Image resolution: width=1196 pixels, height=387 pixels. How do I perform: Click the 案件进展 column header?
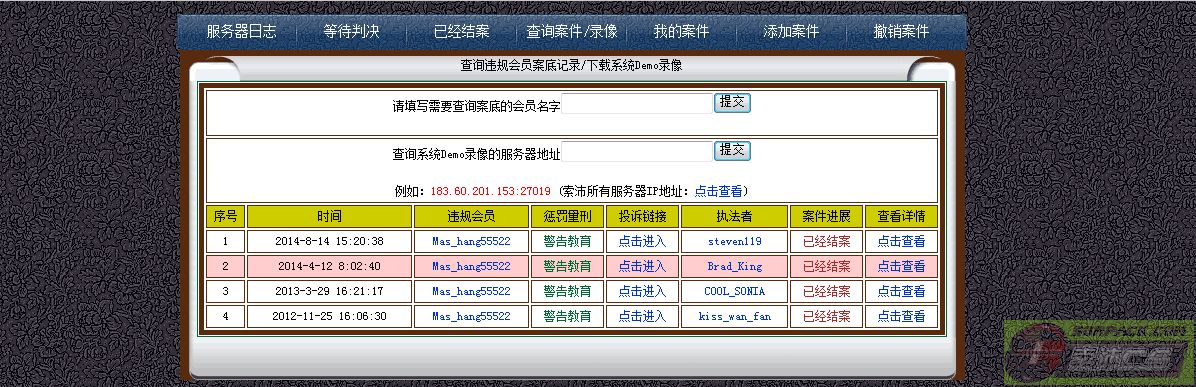click(x=827, y=217)
